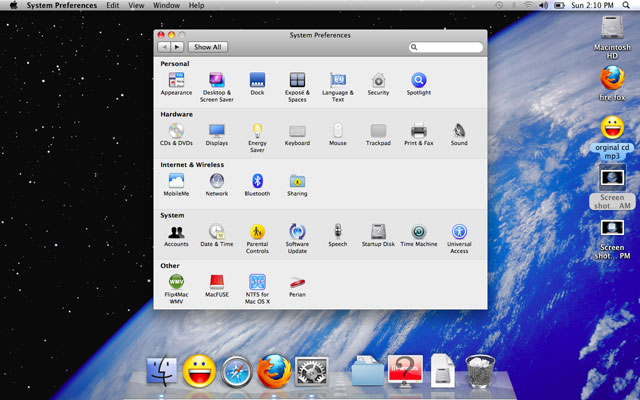Viewport: 640px width, 400px height.
Task: Open the Security preference pane
Action: coord(378,84)
